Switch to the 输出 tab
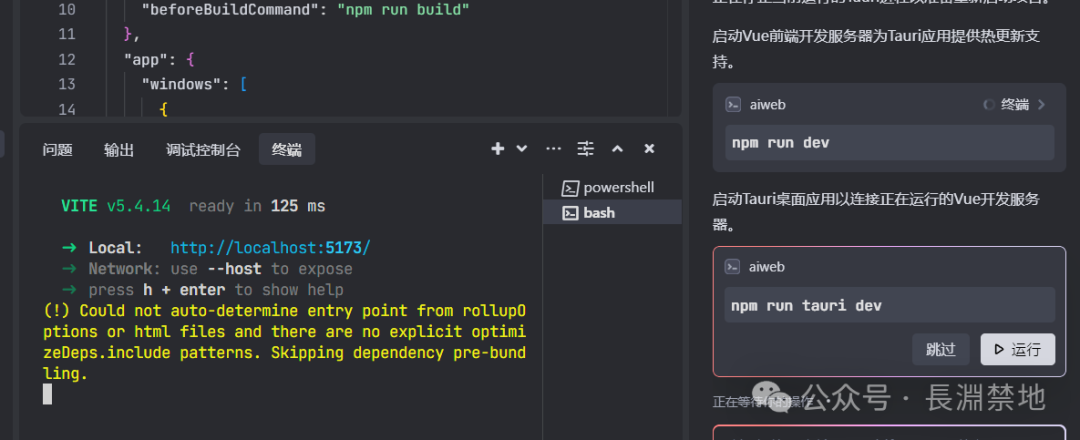 click(x=119, y=149)
